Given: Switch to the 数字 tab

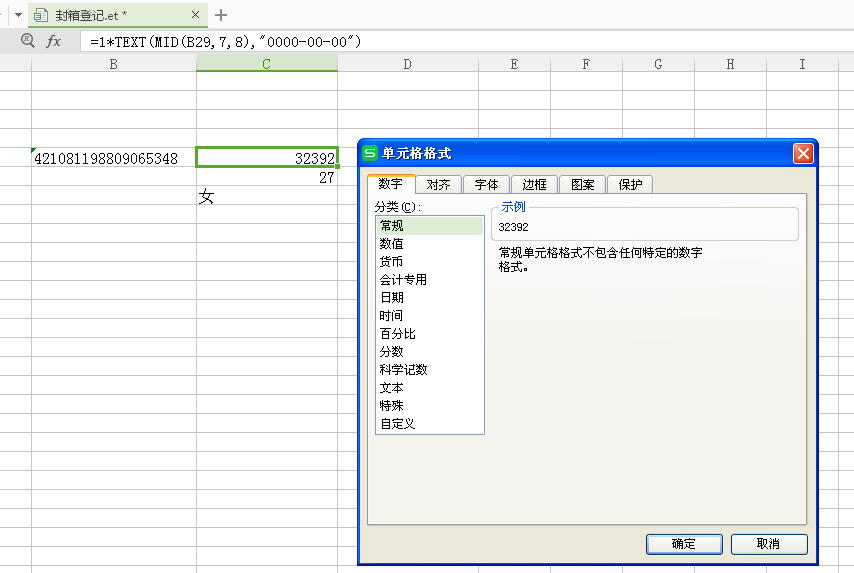Looking at the screenshot, I should click(x=391, y=184).
